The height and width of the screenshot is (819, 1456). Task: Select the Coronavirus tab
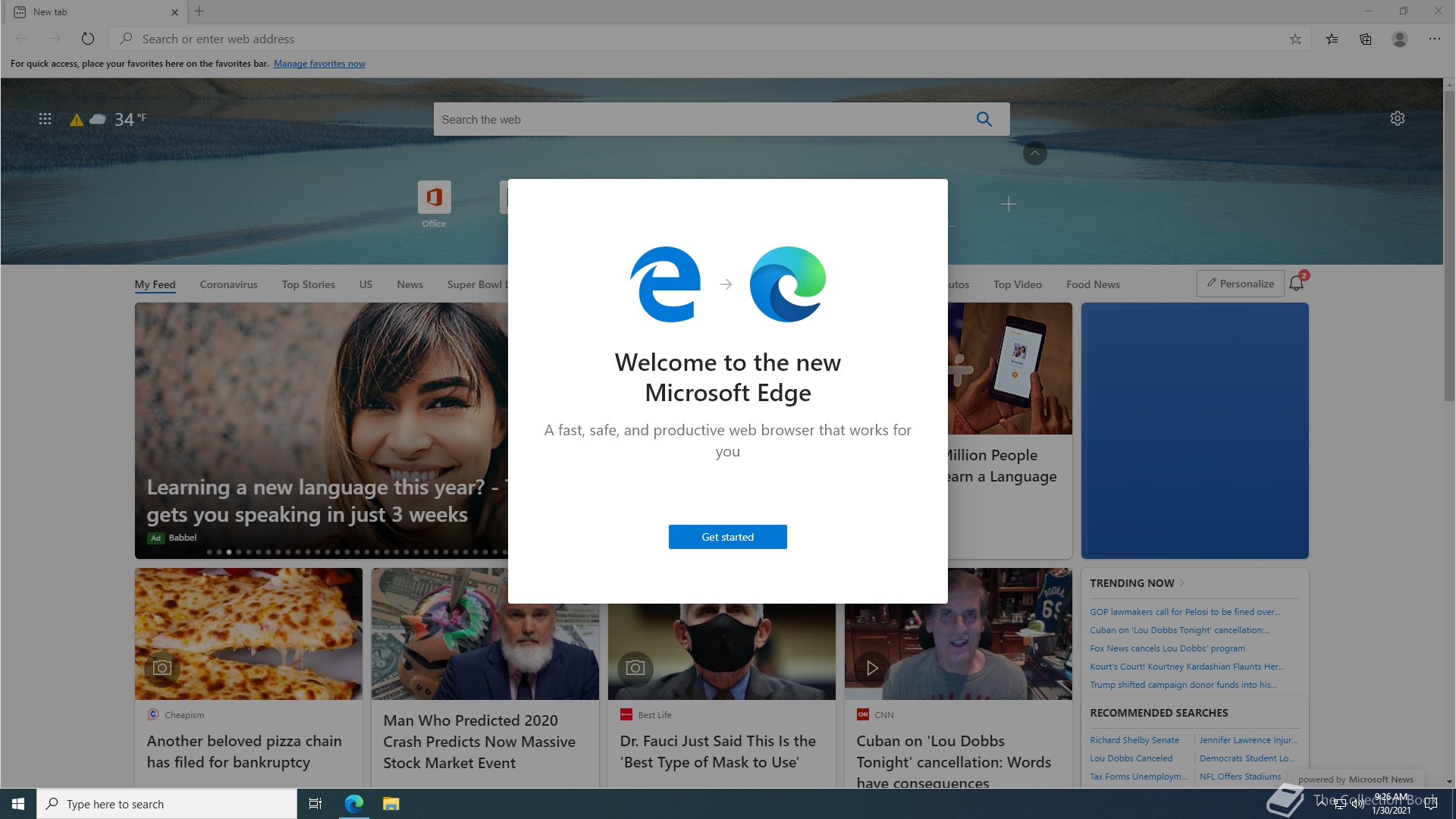[x=228, y=284]
